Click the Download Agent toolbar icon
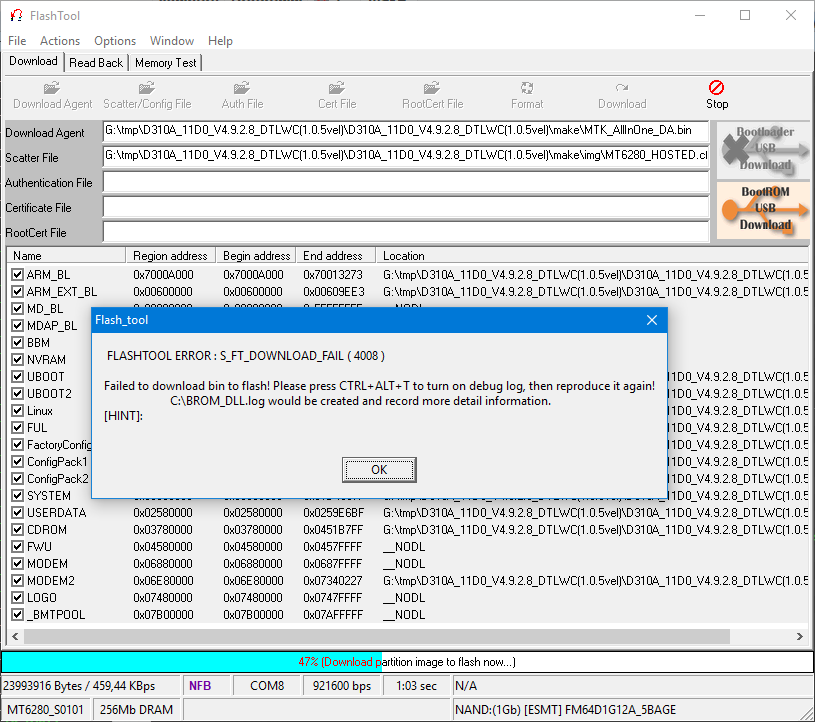Viewport: 815px width, 722px height. pyautogui.click(x=53, y=89)
